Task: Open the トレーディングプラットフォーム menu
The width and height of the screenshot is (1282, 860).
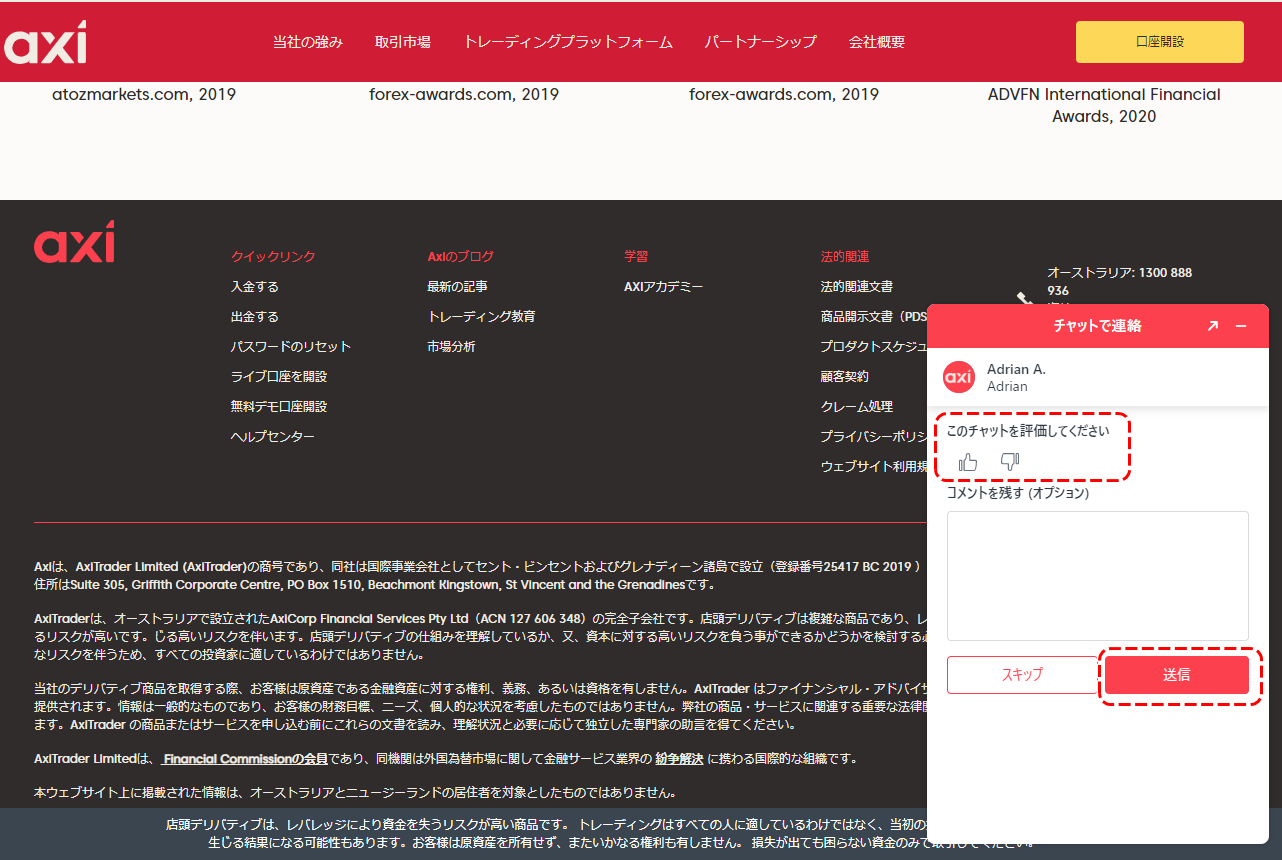Action: (568, 42)
